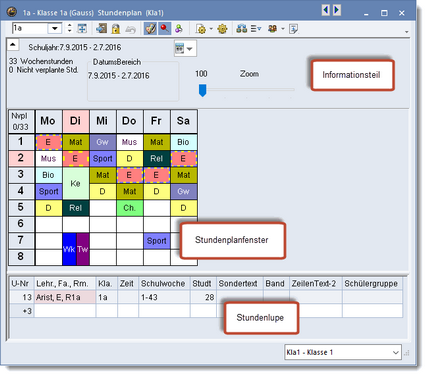Select the Di day column header

76,121
